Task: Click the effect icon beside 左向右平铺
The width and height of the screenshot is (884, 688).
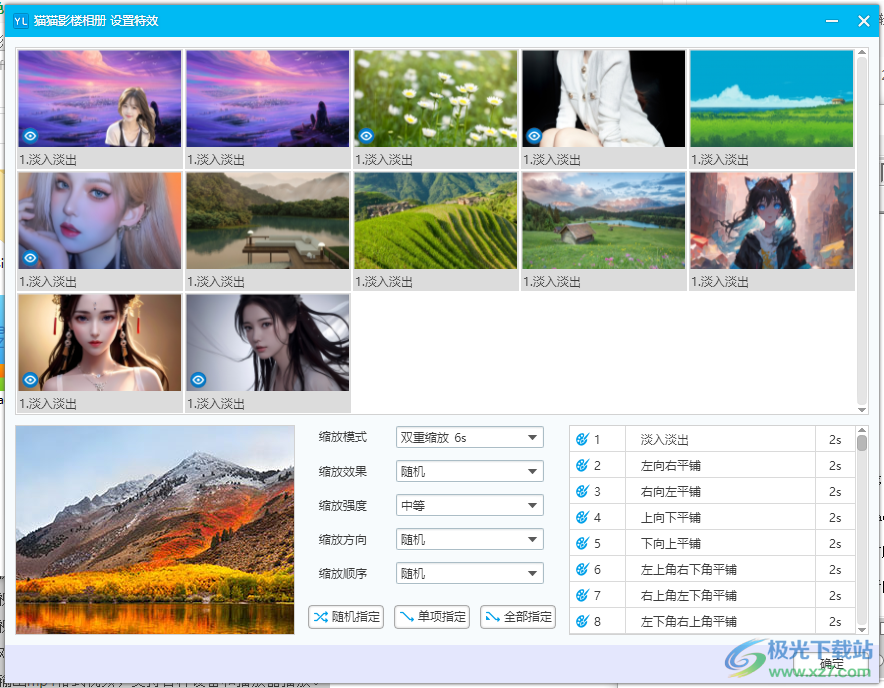Action: coord(582,465)
